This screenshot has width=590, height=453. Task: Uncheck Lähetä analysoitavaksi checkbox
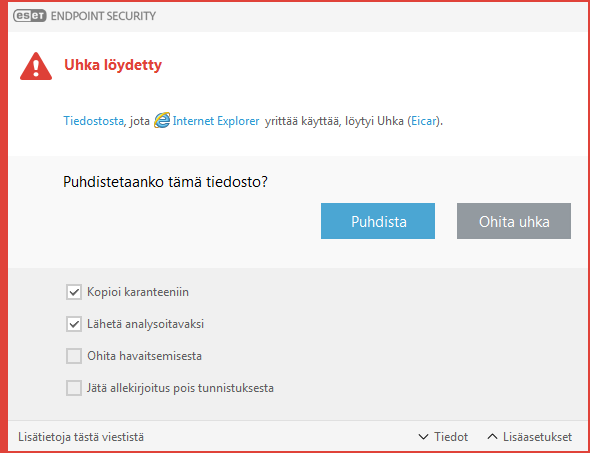click(x=74, y=324)
